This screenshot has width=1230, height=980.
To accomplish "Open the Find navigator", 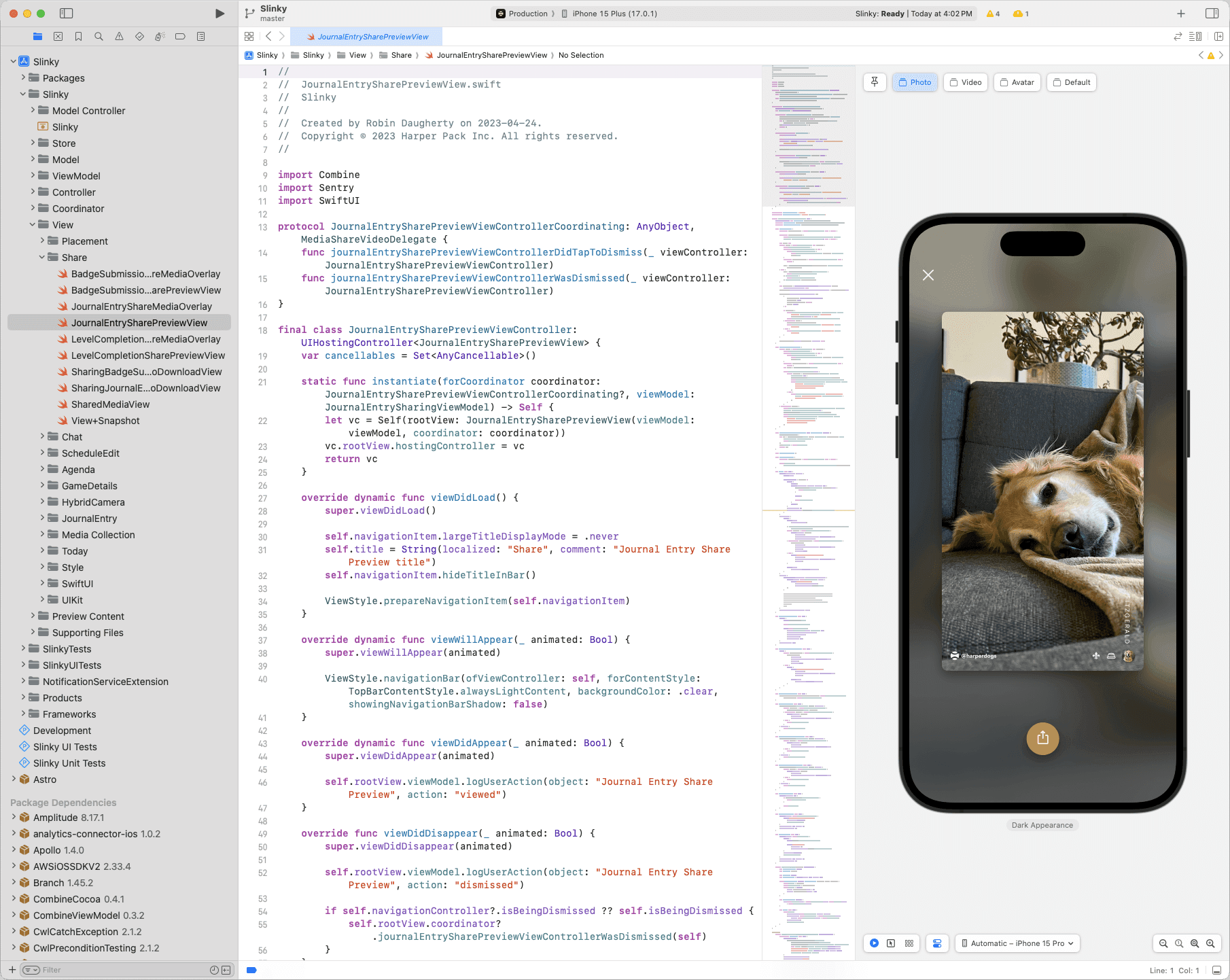I will click(99, 36).
